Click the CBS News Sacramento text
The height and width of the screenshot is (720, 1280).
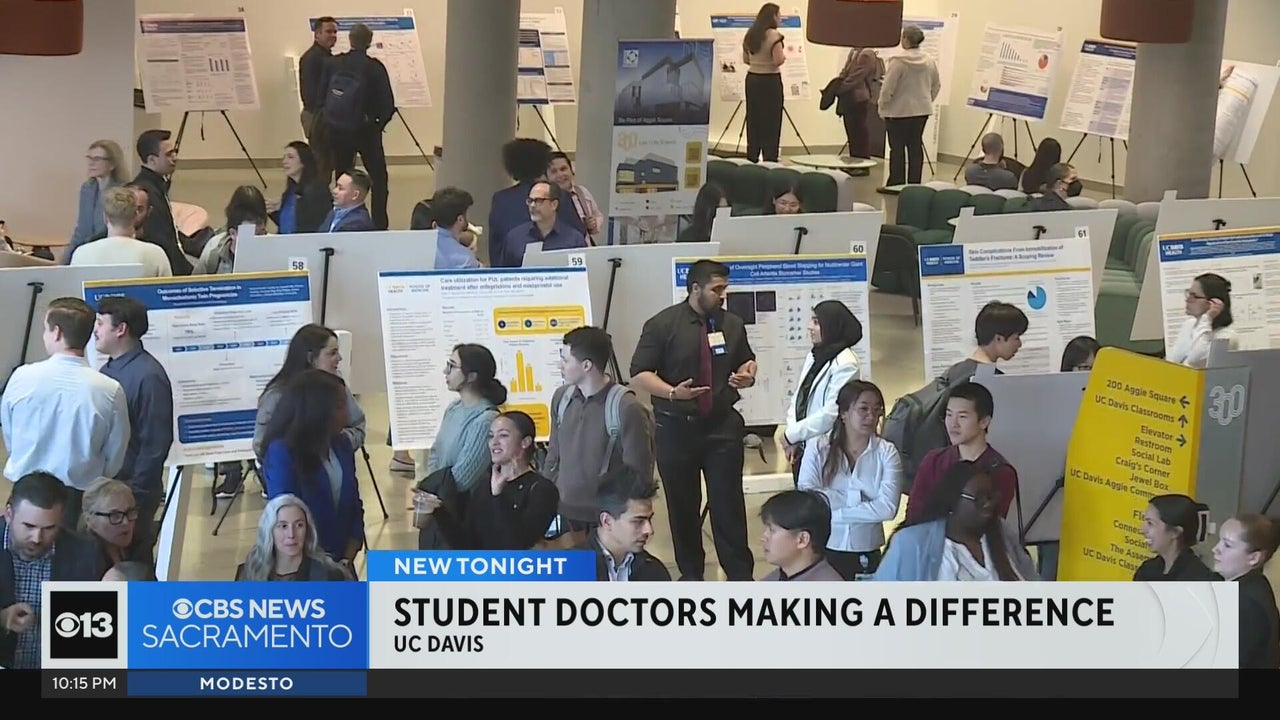[247, 623]
